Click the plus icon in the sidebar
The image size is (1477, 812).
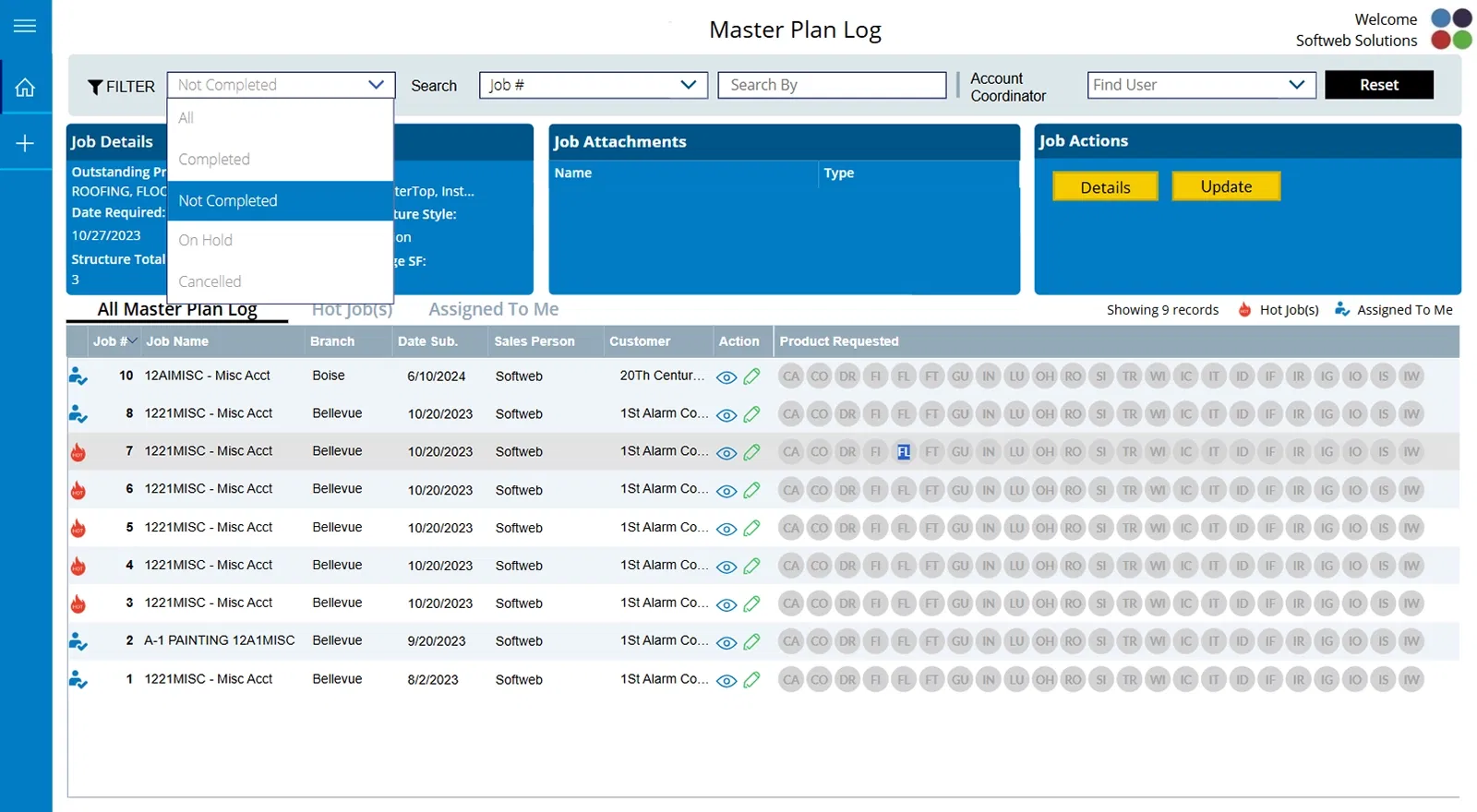coord(25,143)
